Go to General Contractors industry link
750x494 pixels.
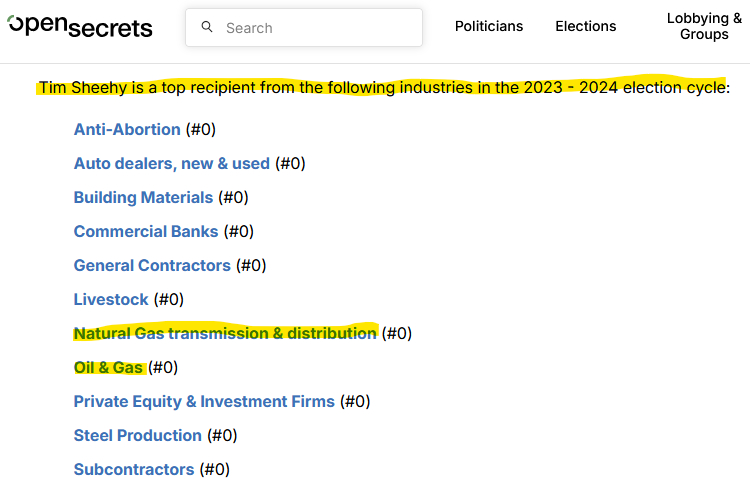pyautogui.click(x=152, y=265)
